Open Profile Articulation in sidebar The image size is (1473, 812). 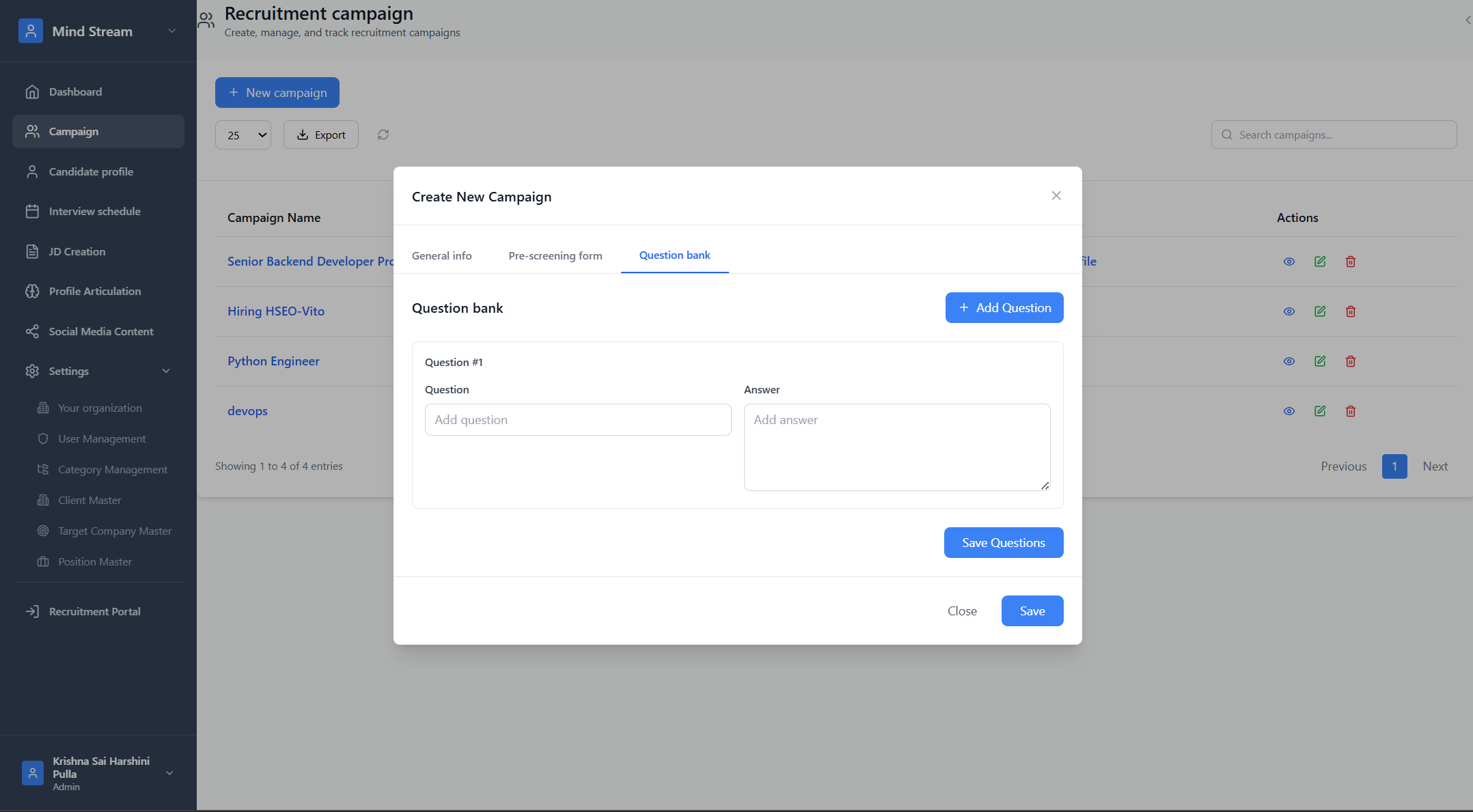(94, 291)
